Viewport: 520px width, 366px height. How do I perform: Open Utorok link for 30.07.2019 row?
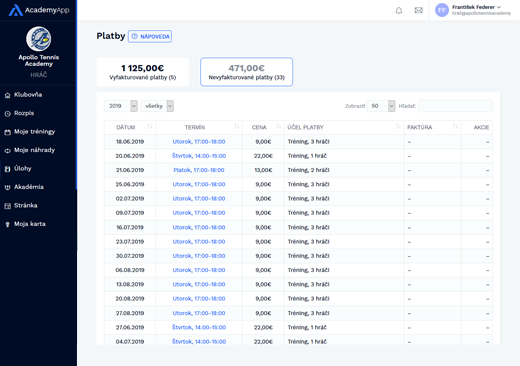[x=199, y=256]
